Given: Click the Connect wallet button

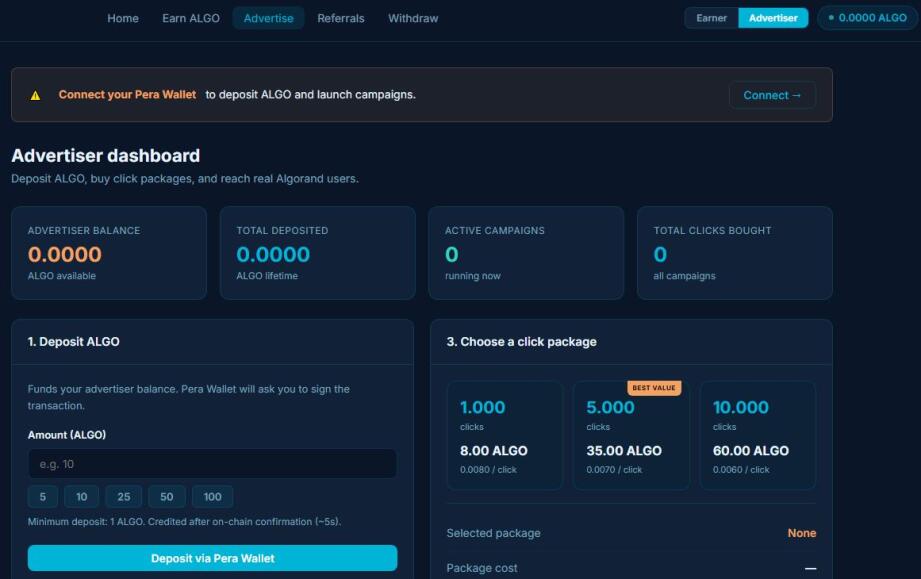Looking at the screenshot, I should (772, 95).
